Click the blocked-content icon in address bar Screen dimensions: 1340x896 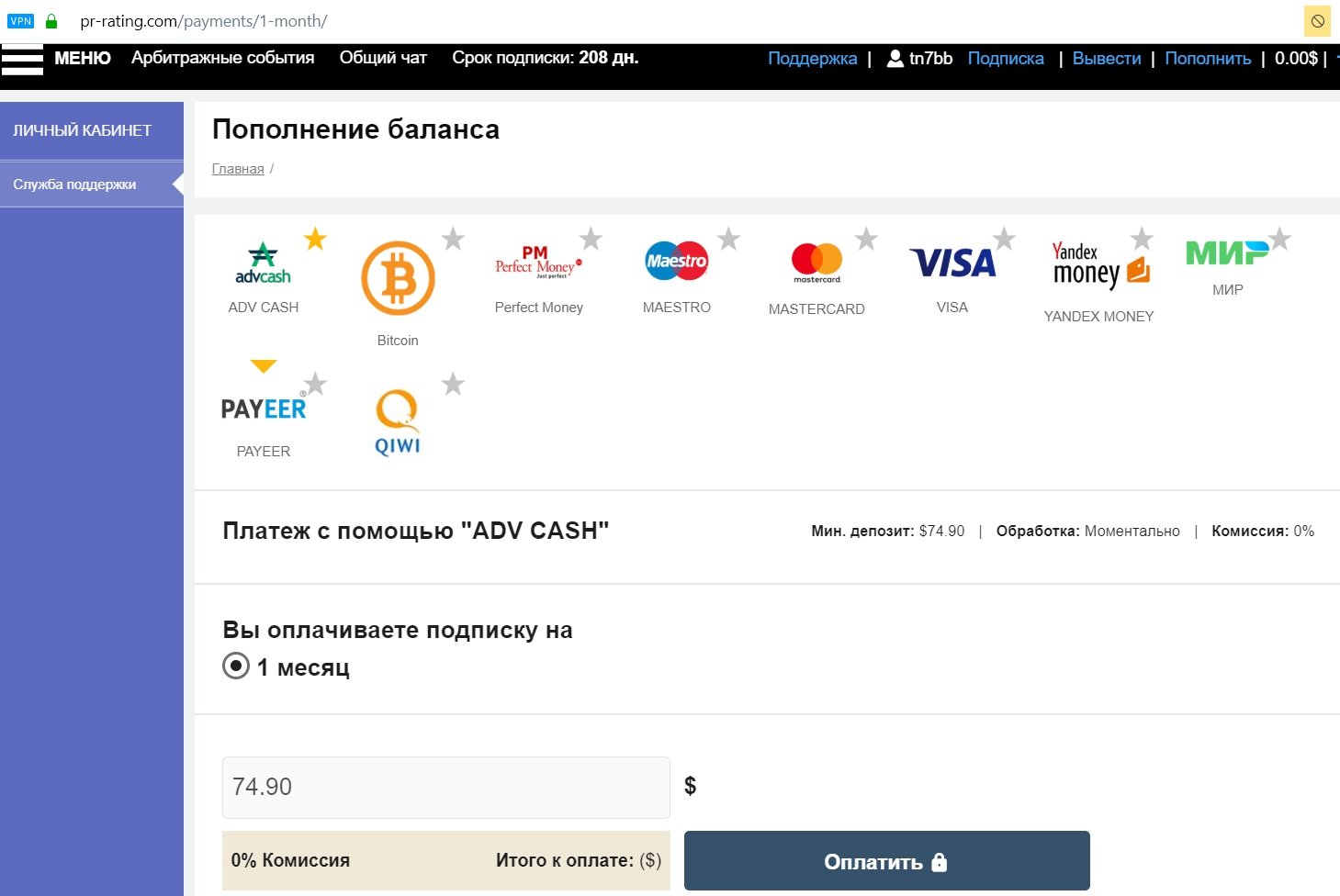[x=1317, y=21]
